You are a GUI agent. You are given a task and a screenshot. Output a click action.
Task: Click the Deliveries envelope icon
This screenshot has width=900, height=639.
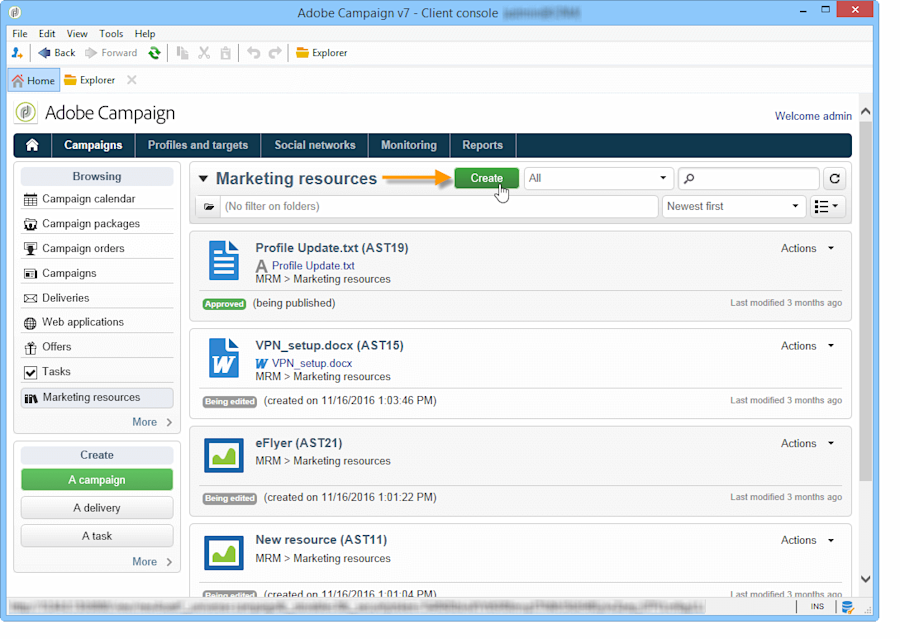[28, 297]
